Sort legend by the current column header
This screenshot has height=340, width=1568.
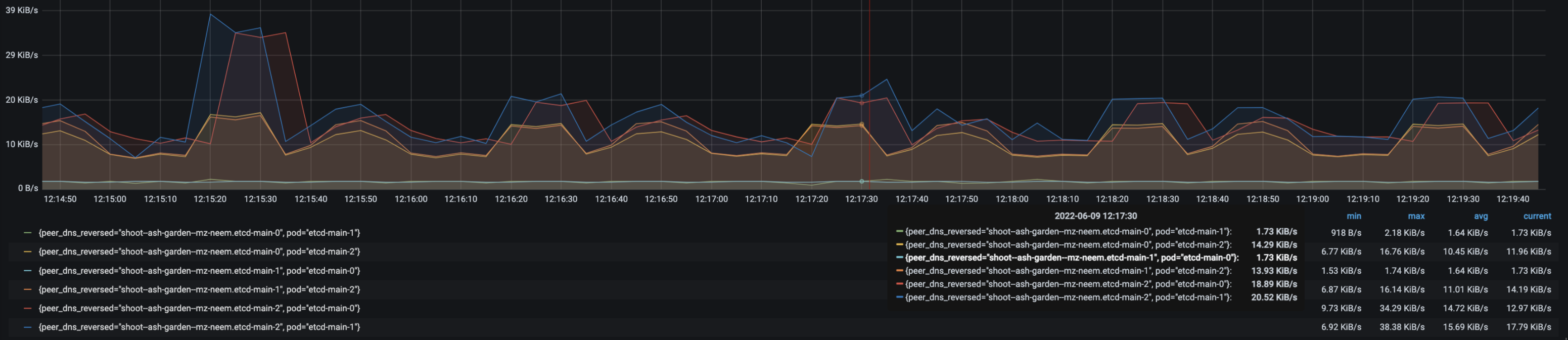tap(1537, 217)
